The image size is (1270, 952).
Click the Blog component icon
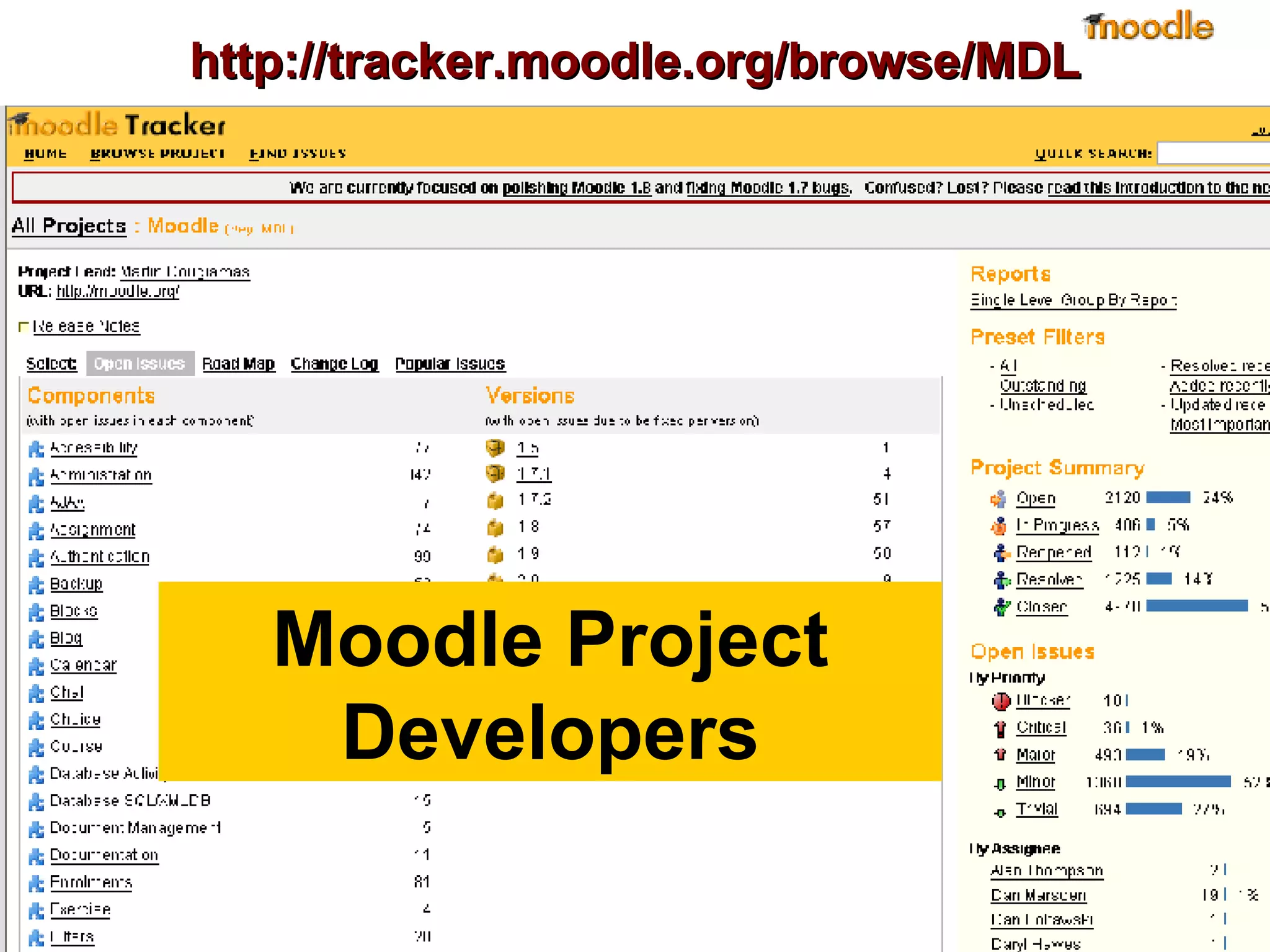tap(37, 639)
